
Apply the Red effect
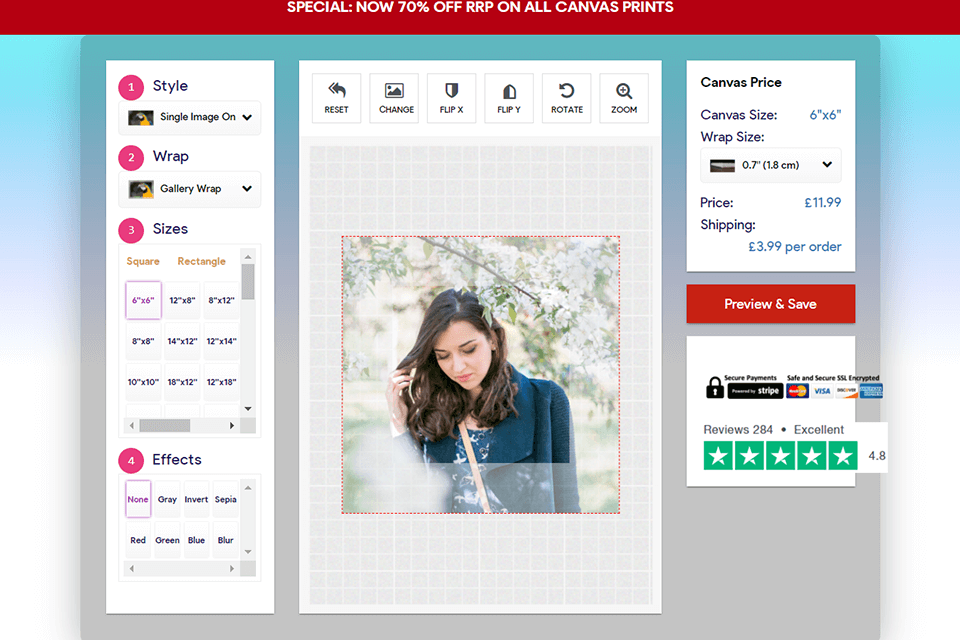click(x=138, y=540)
